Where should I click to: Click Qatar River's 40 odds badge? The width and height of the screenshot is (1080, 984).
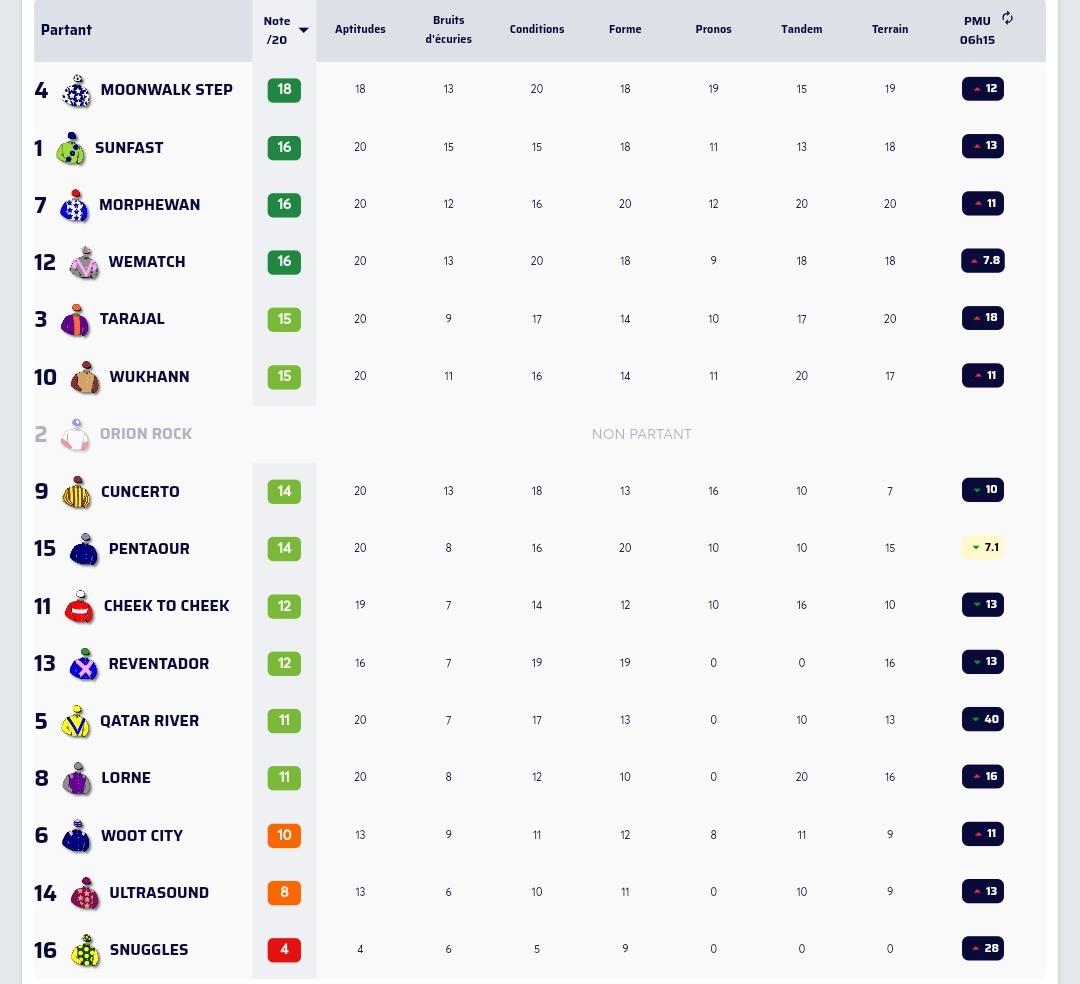pos(983,720)
